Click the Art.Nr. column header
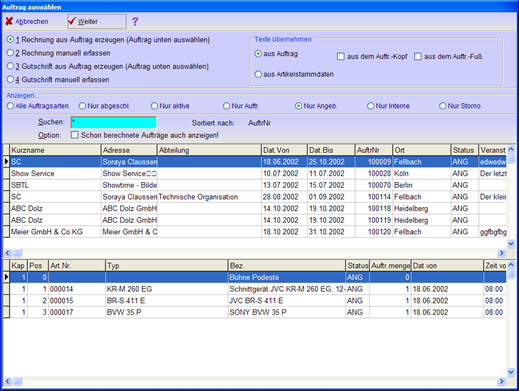Screen dimensions: 519x391 77,266
